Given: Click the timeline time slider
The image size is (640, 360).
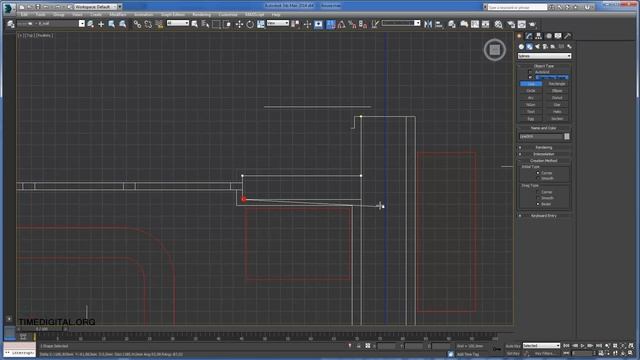Looking at the screenshot, I should point(42,329).
